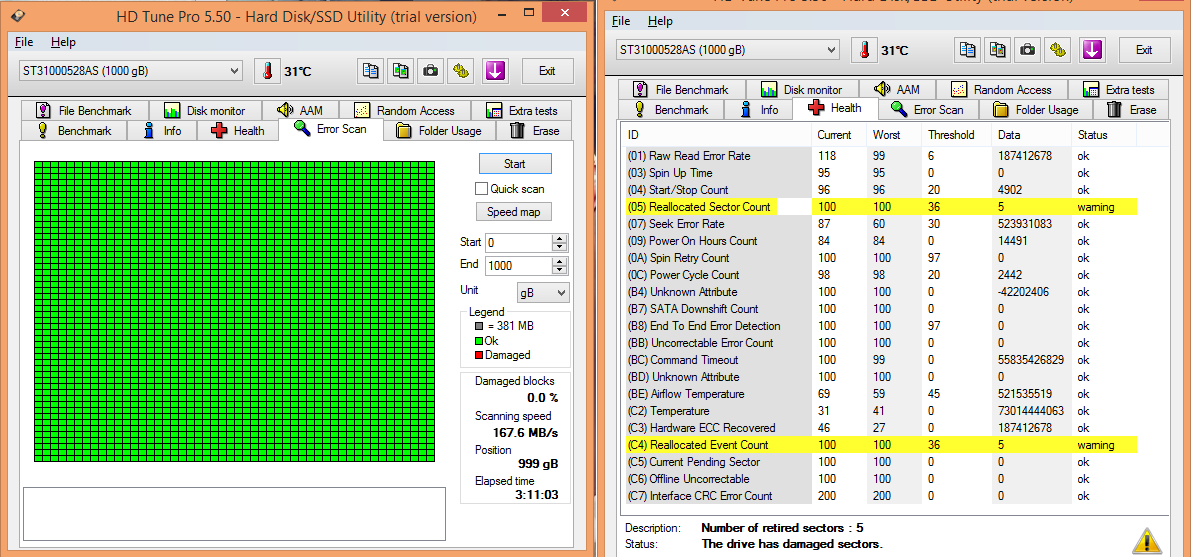The height and width of the screenshot is (557, 1191).
Task: Open Erase tab in left window
Action: pos(535,131)
